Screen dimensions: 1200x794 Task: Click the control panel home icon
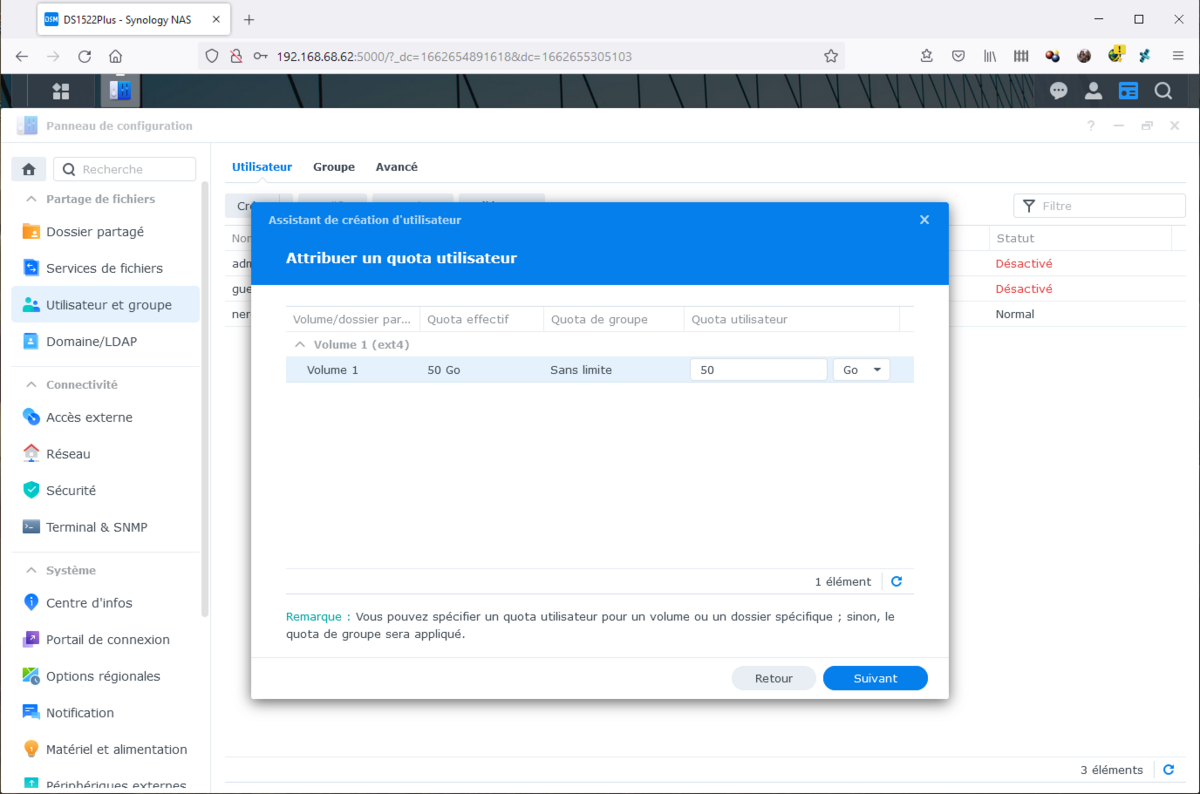point(29,169)
